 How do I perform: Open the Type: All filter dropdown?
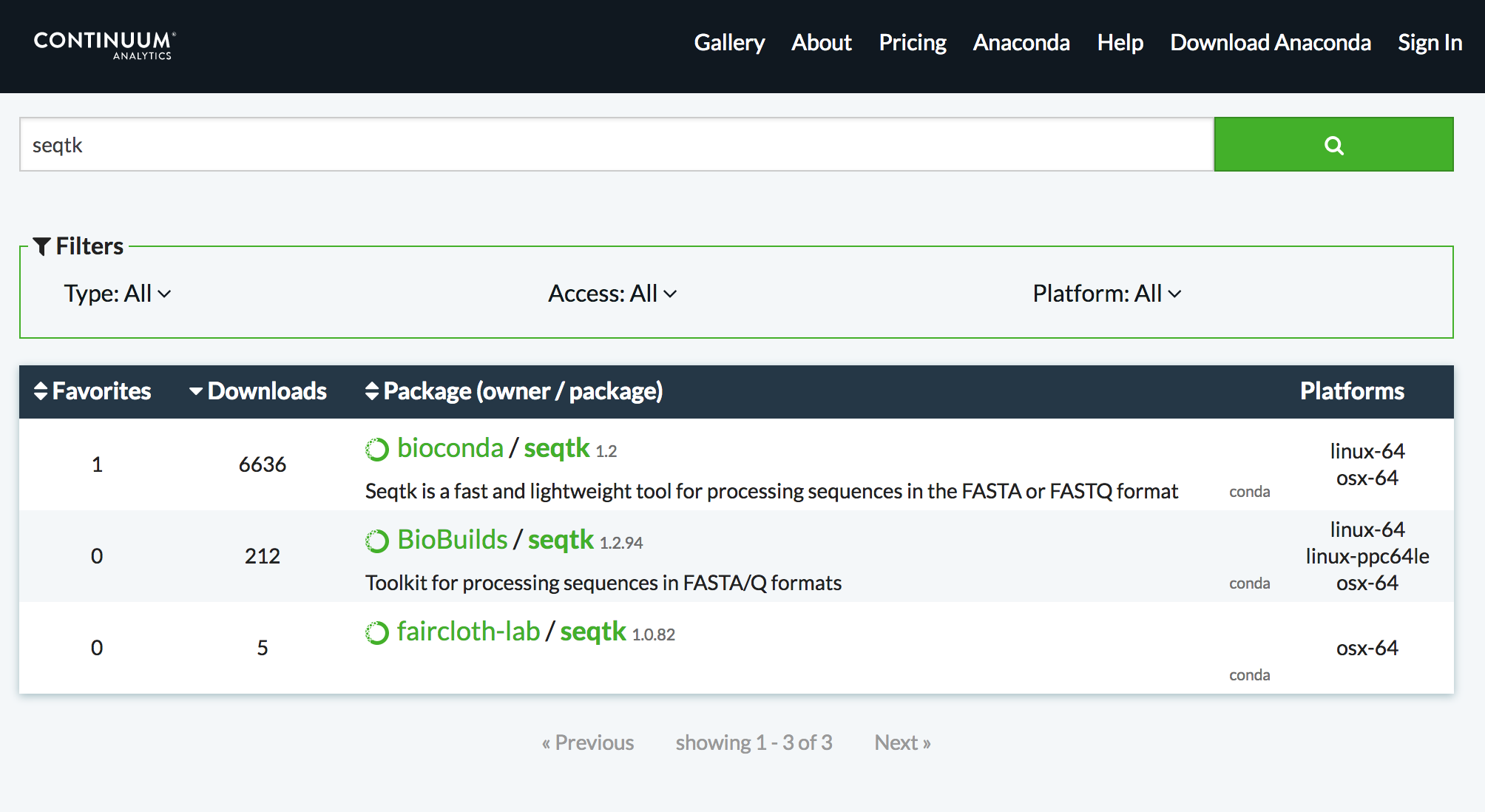point(118,294)
